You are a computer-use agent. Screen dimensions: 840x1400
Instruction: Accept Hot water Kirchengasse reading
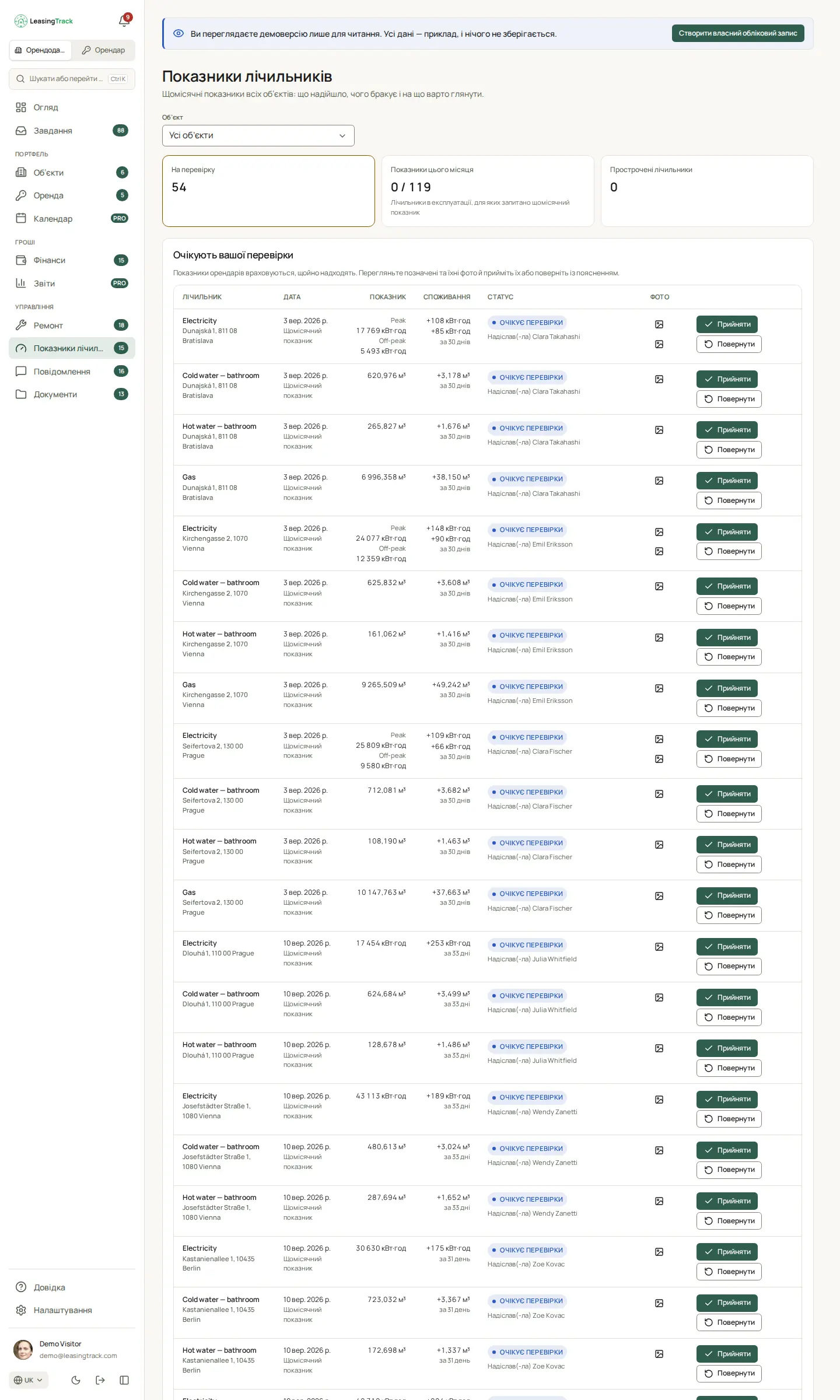(727, 638)
